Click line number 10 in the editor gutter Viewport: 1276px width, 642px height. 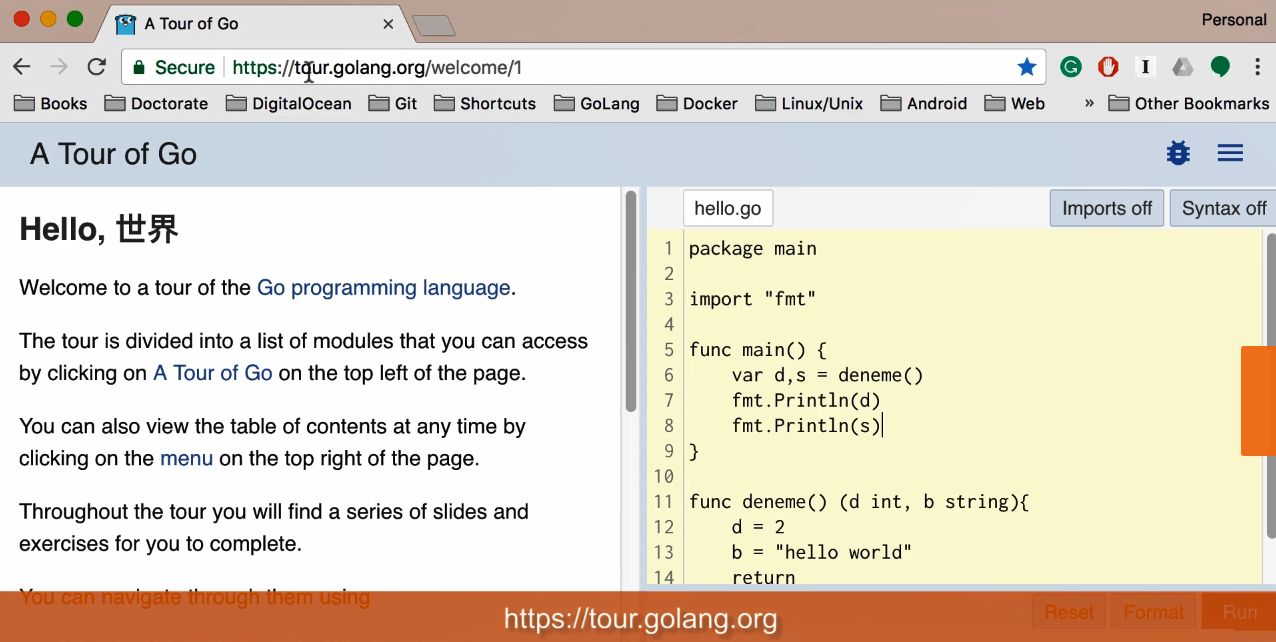(664, 476)
